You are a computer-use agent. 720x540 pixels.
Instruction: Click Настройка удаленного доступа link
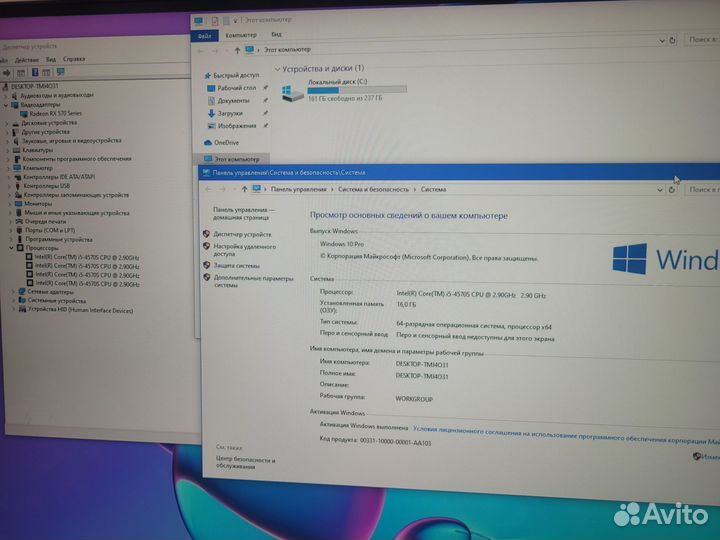point(243,249)
